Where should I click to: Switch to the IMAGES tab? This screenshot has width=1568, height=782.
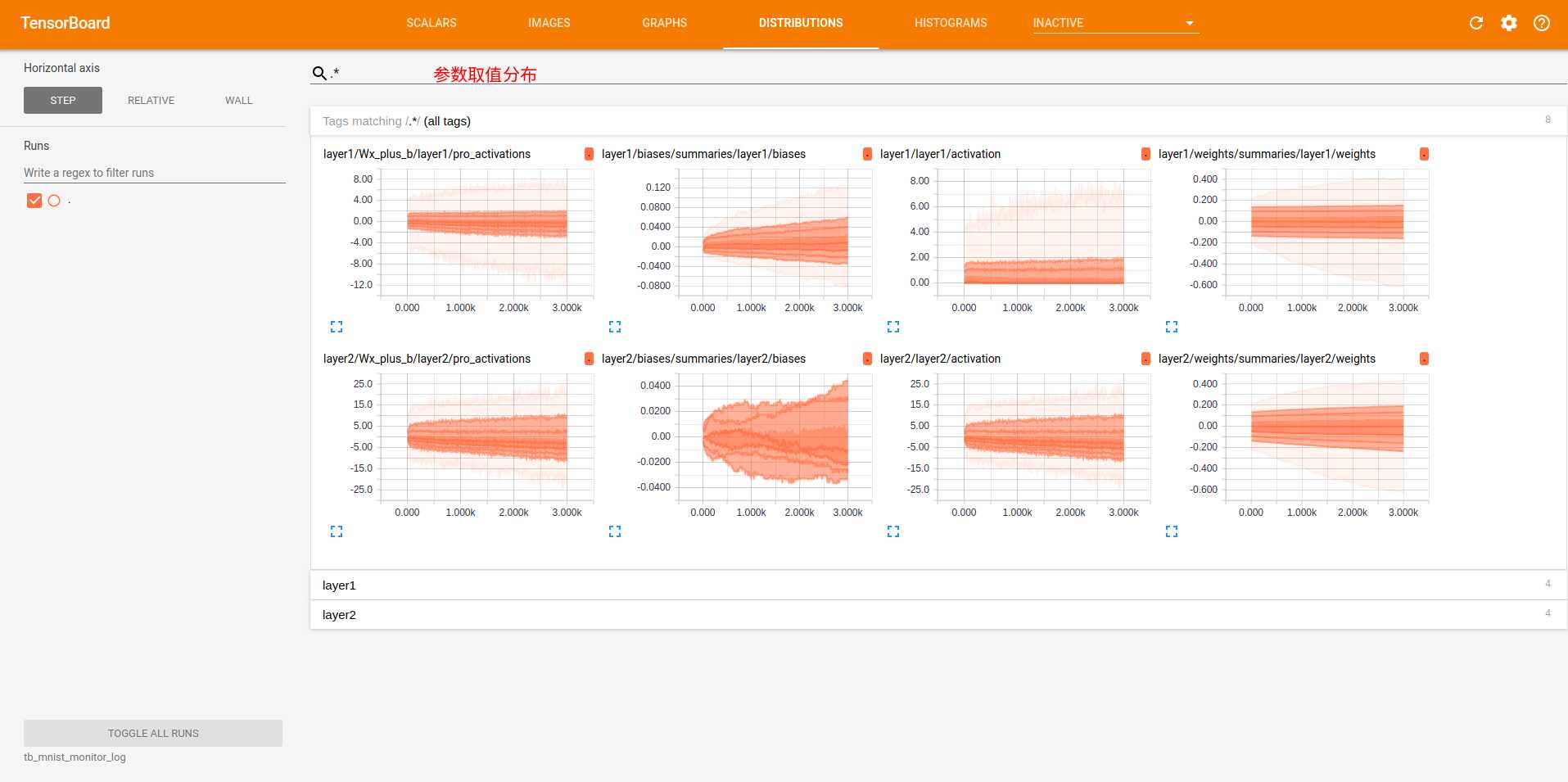[549, 23]
